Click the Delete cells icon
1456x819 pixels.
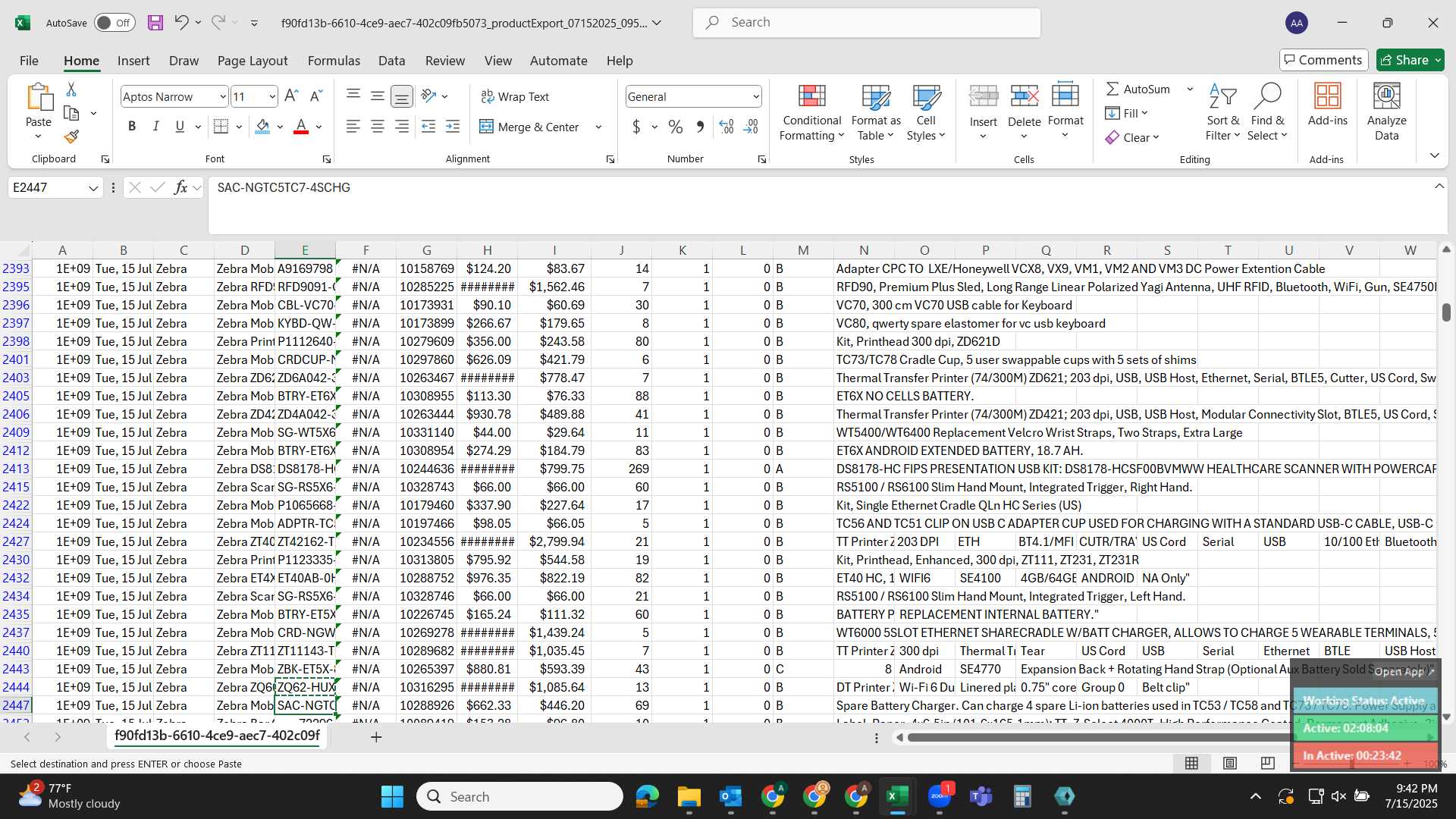click(x=1025, y=96)
